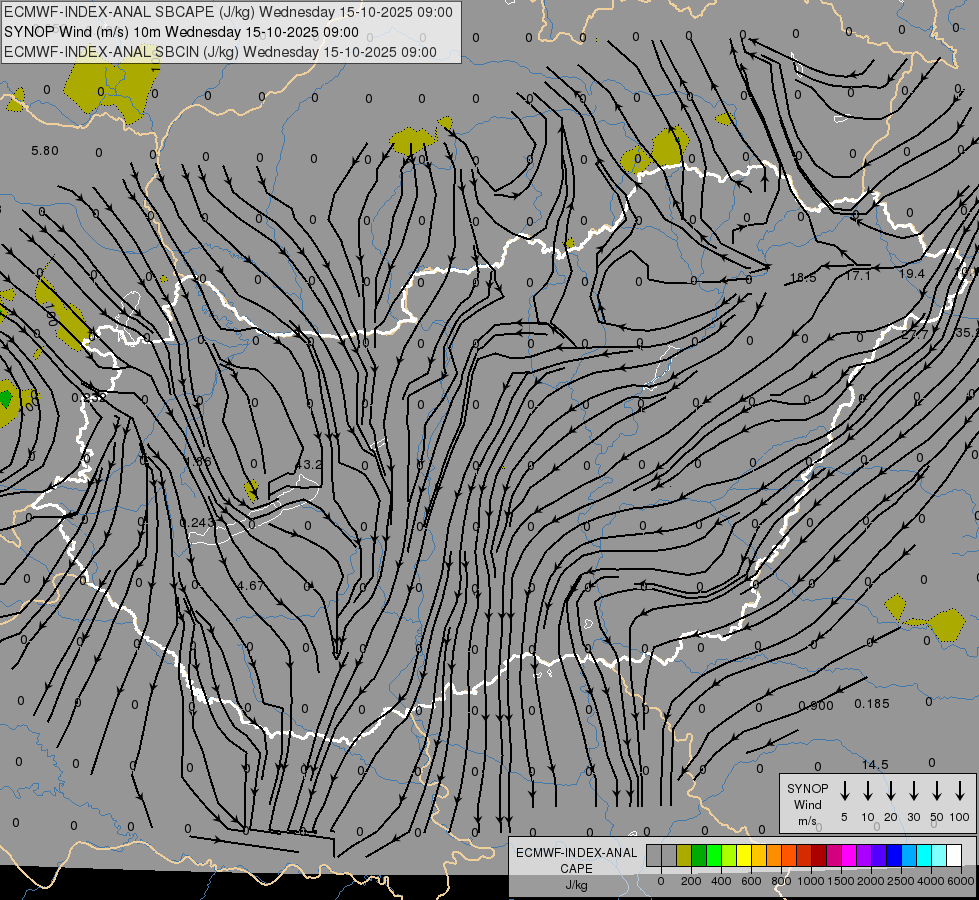Viewport: 979px width, 900px height.
Task: Click the 5 m/s wind arrow in legend
Action: 844,791
